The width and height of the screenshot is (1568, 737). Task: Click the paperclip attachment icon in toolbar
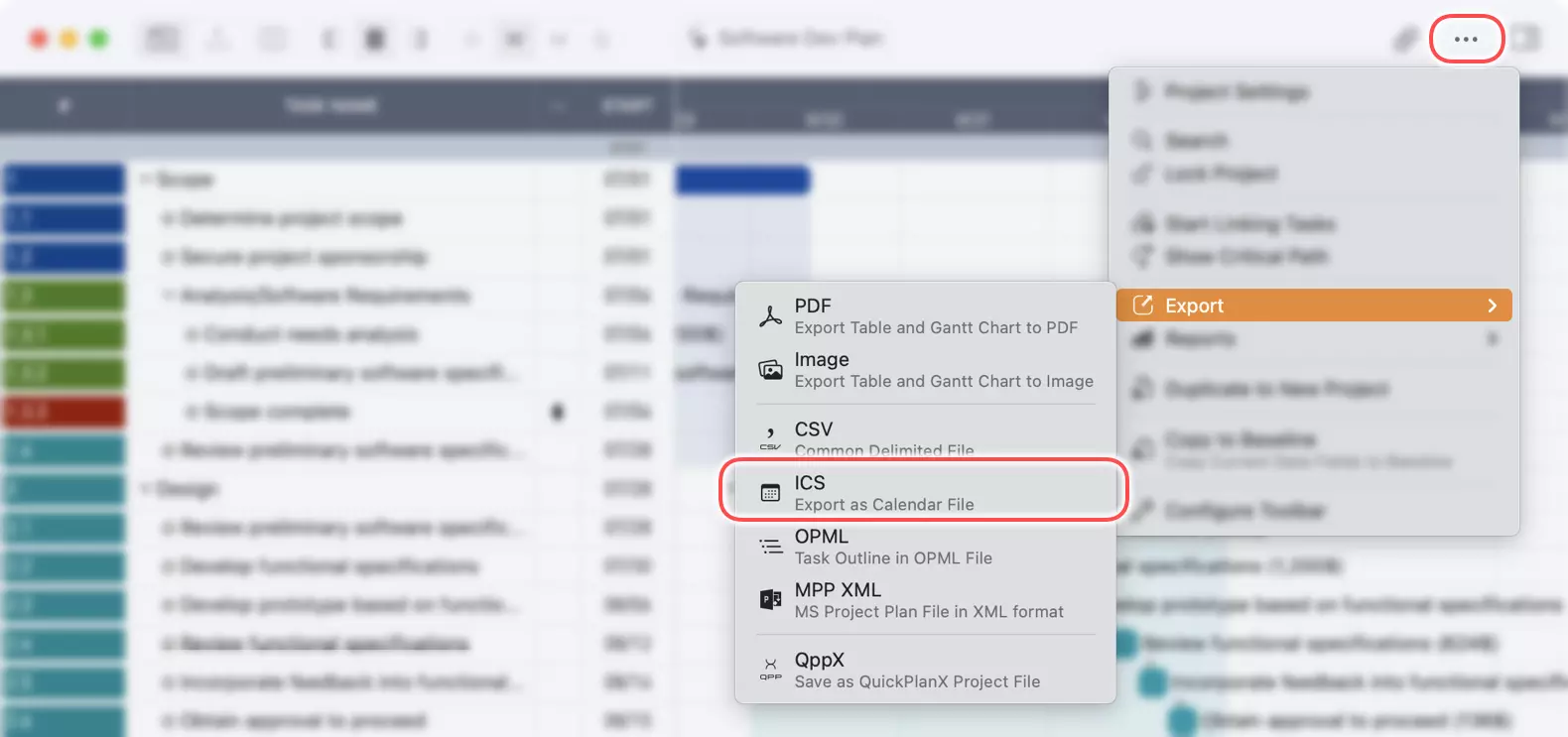(1404, 40)
